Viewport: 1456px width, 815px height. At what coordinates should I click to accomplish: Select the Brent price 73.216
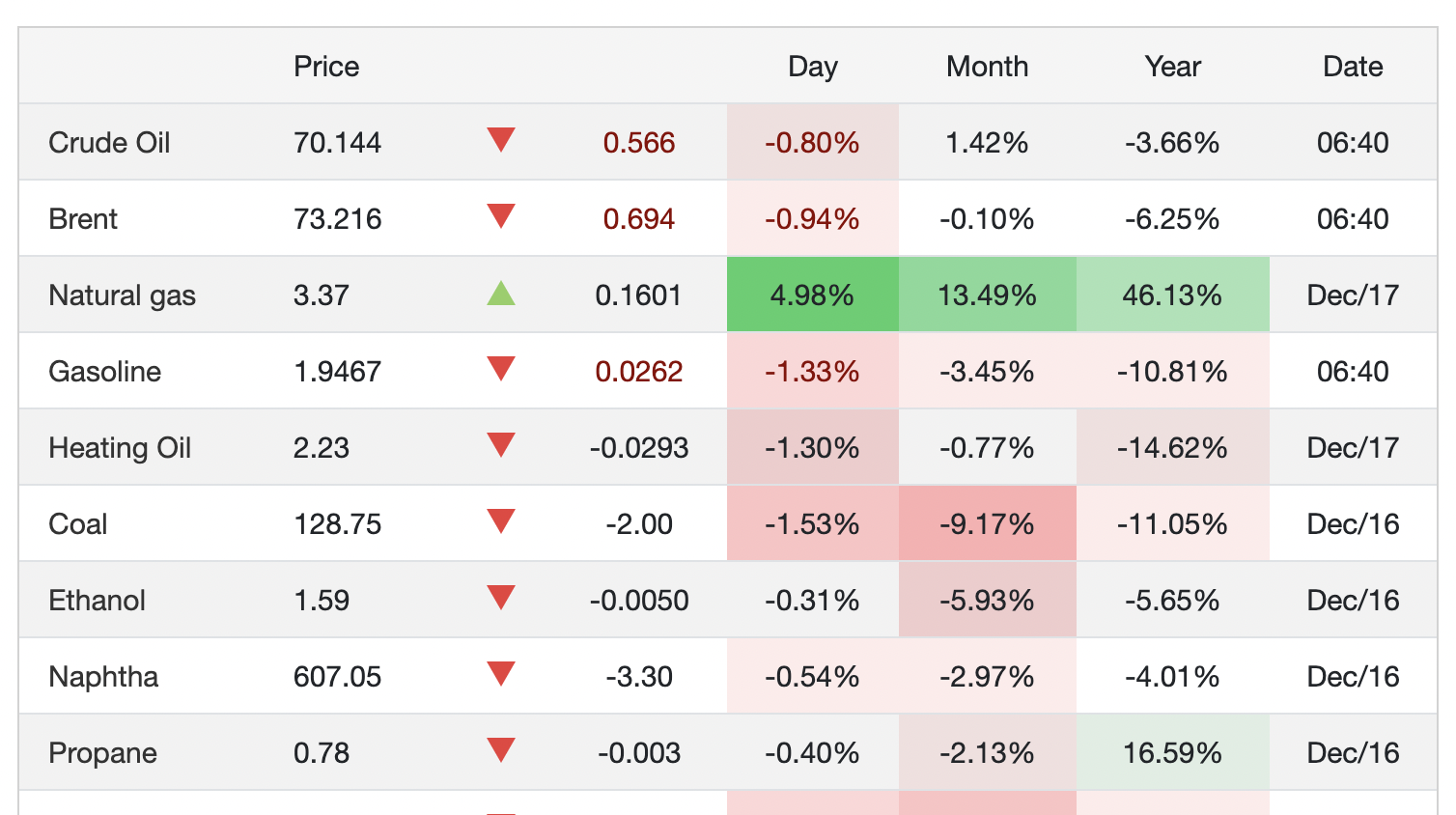tap(338, 219)
